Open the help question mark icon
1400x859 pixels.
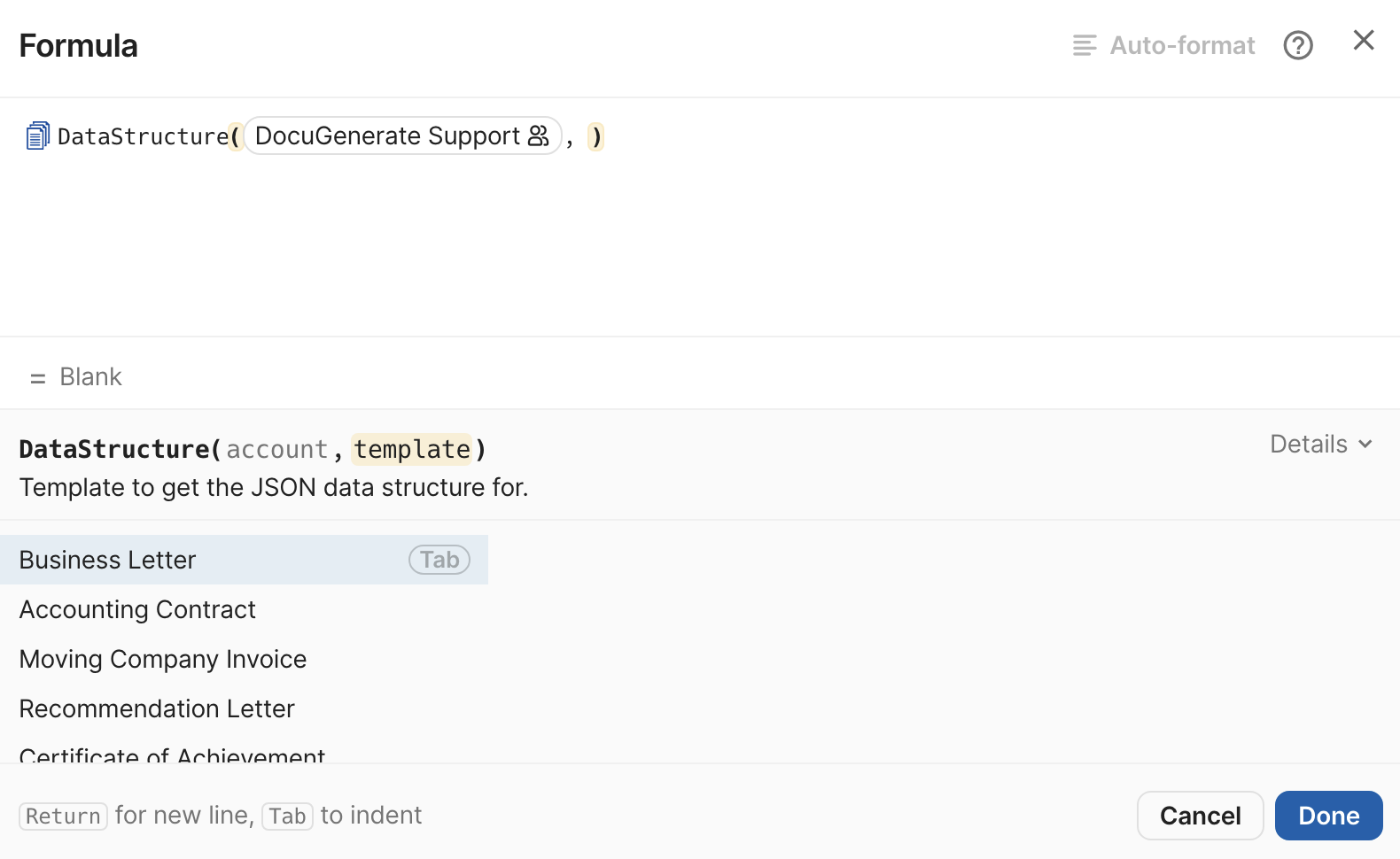pyautogui.click(x=1297, y=45)
